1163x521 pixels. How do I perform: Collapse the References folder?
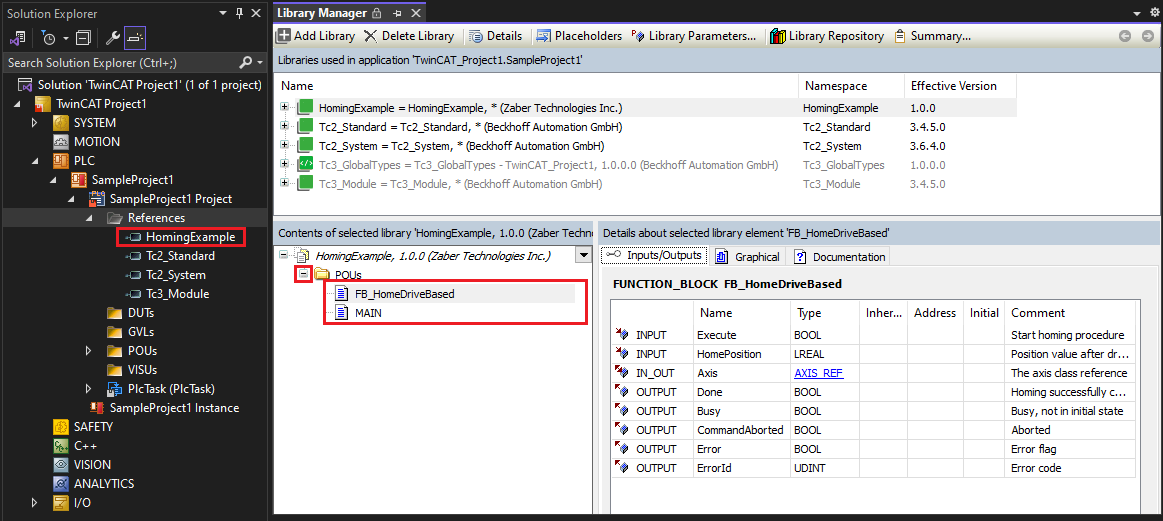click(89, 217)
